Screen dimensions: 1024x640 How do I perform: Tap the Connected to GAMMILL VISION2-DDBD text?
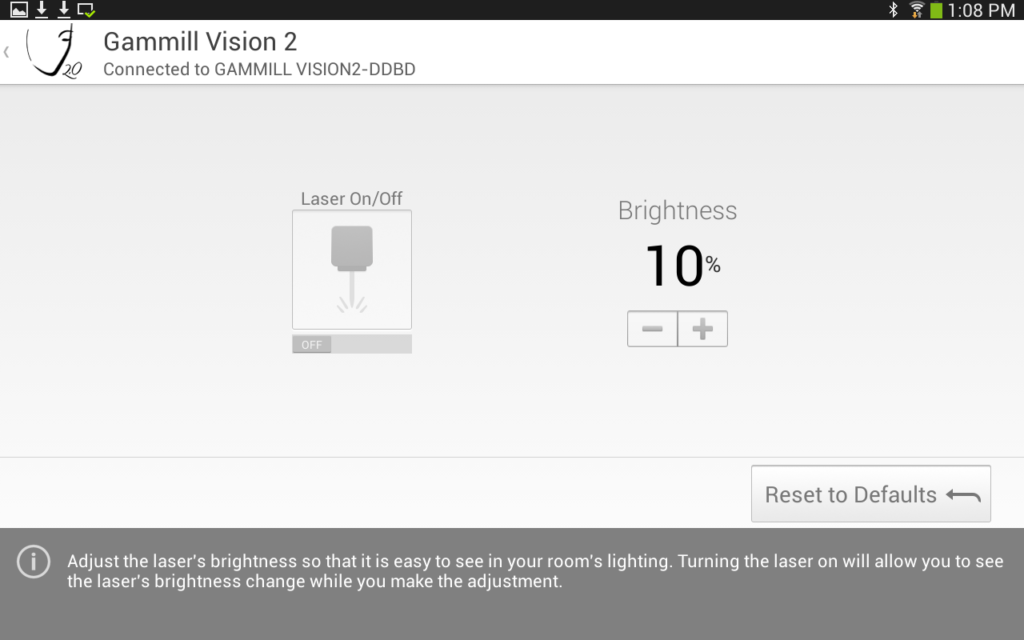pos(259,69)
